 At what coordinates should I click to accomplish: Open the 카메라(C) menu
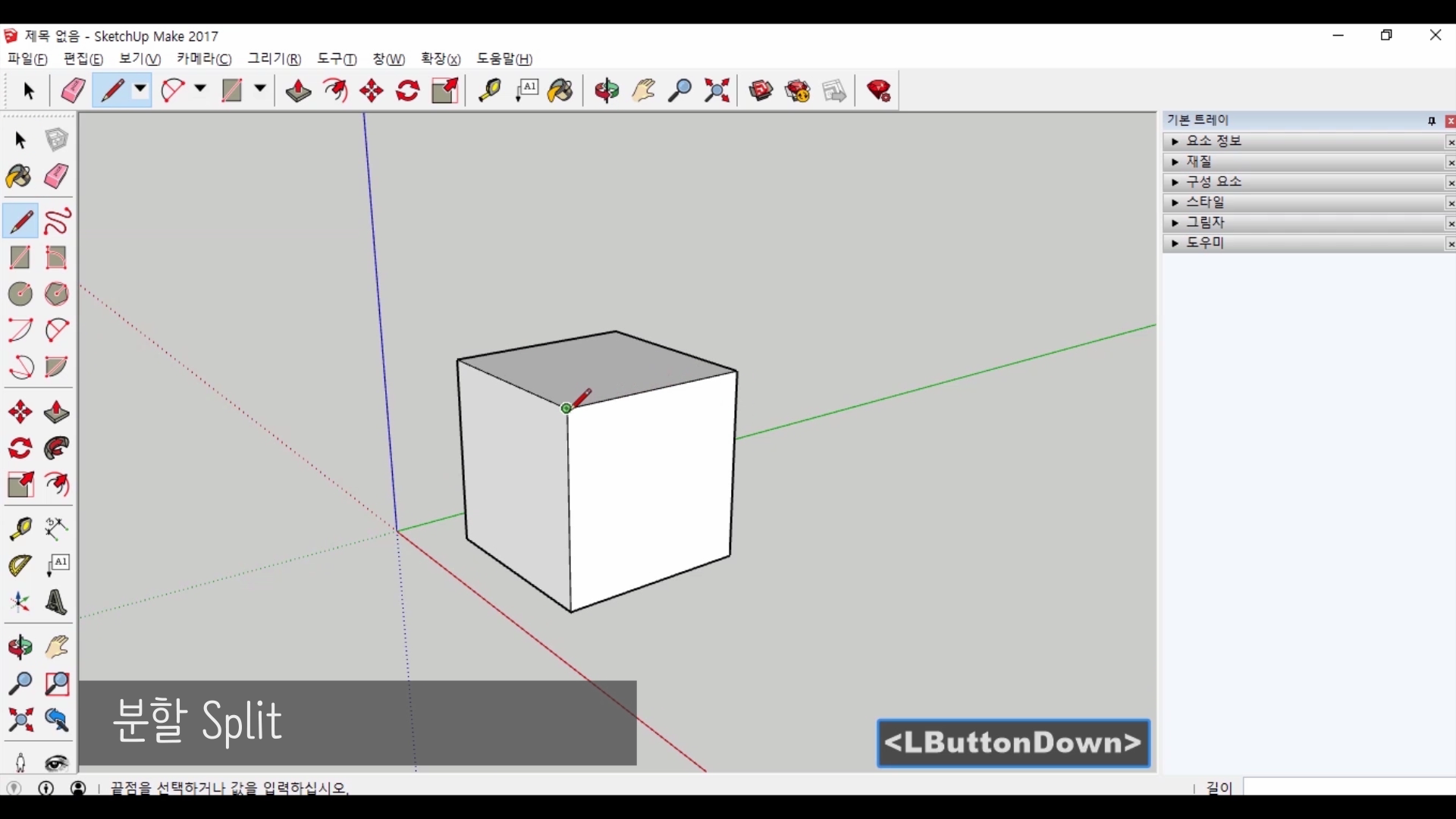[204, 59]
